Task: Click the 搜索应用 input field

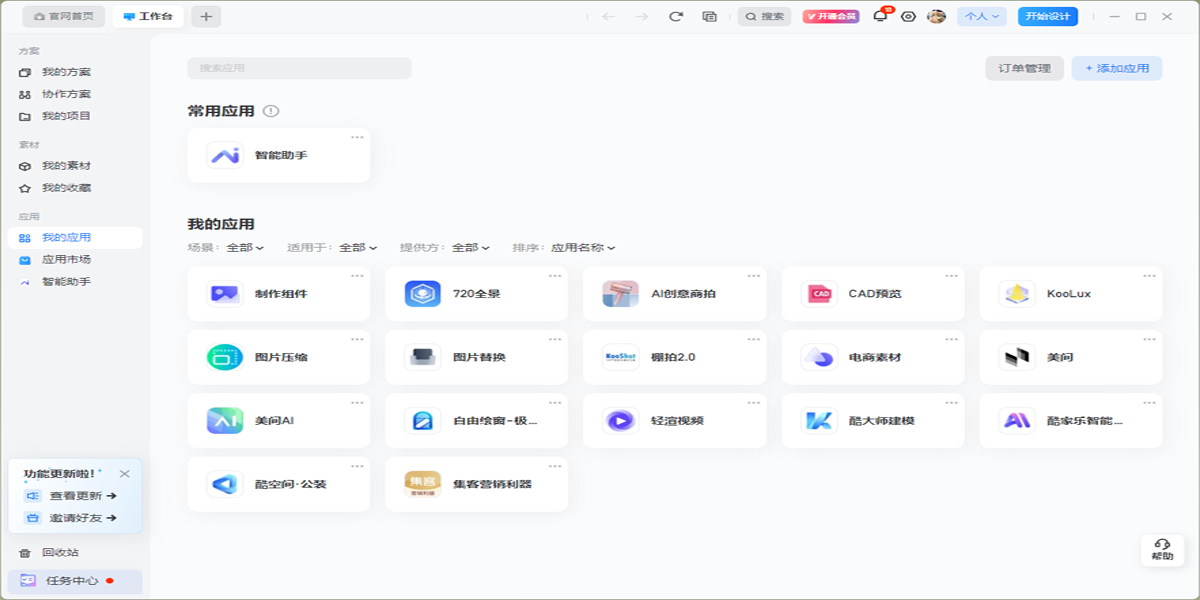Action: (x=299, y=68)
